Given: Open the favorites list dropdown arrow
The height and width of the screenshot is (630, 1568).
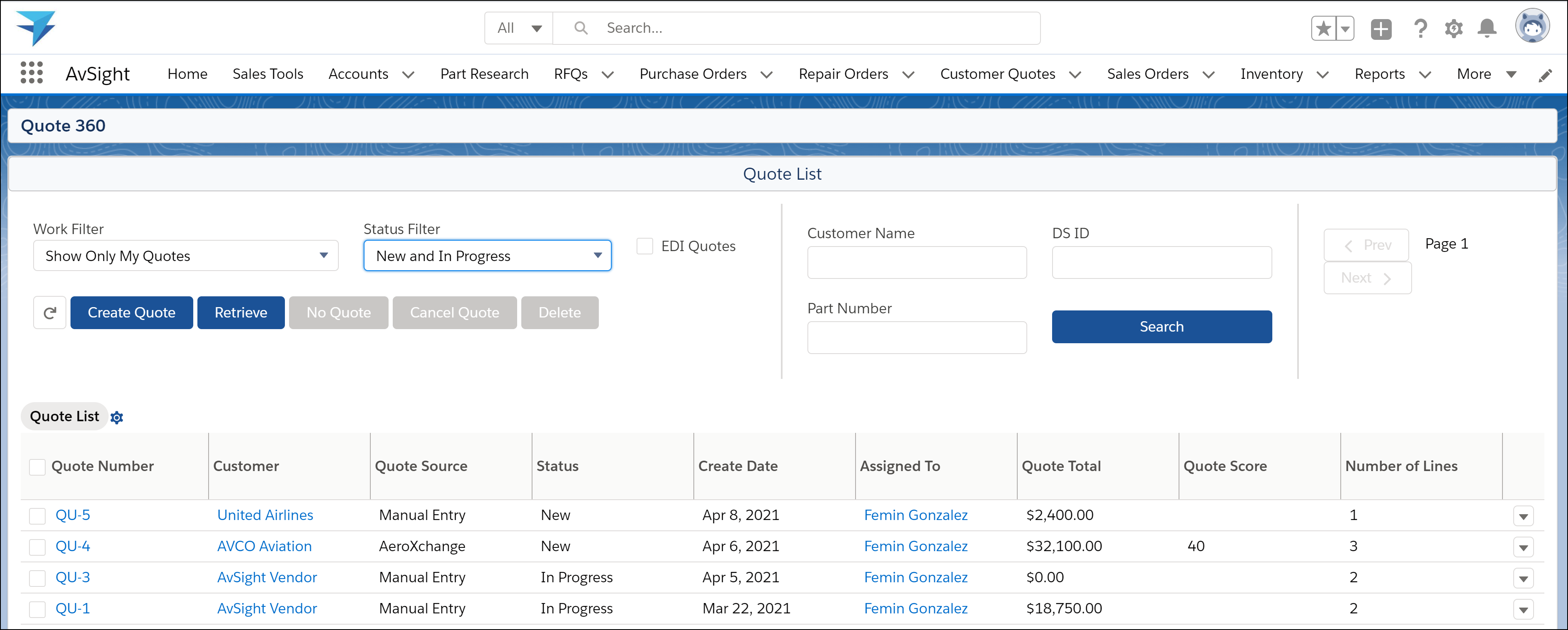Looking at the screenshot, I should [1345, 29].
